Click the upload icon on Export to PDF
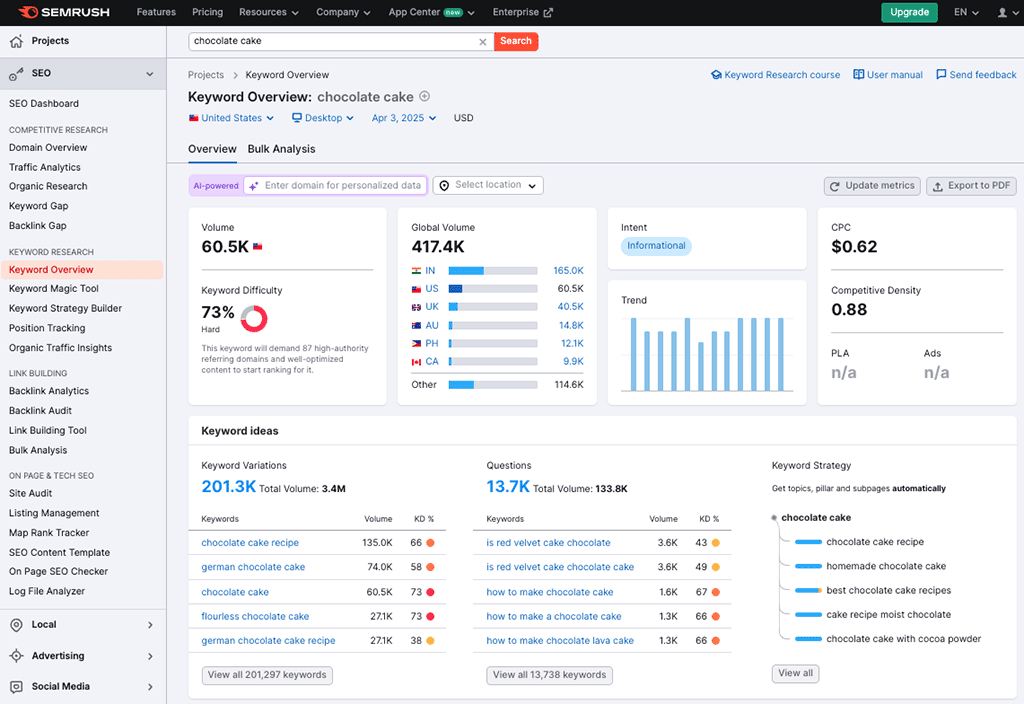 coord(938,187)
